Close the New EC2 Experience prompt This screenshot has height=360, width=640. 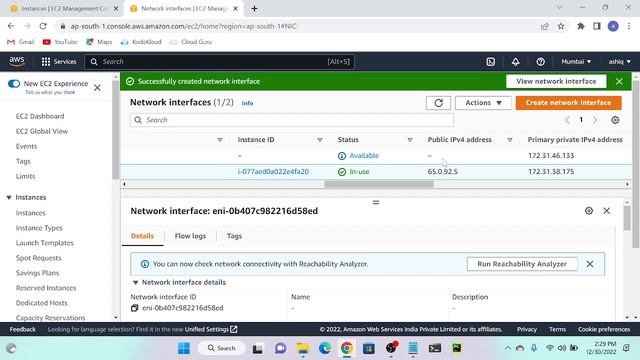click(97, 88)
